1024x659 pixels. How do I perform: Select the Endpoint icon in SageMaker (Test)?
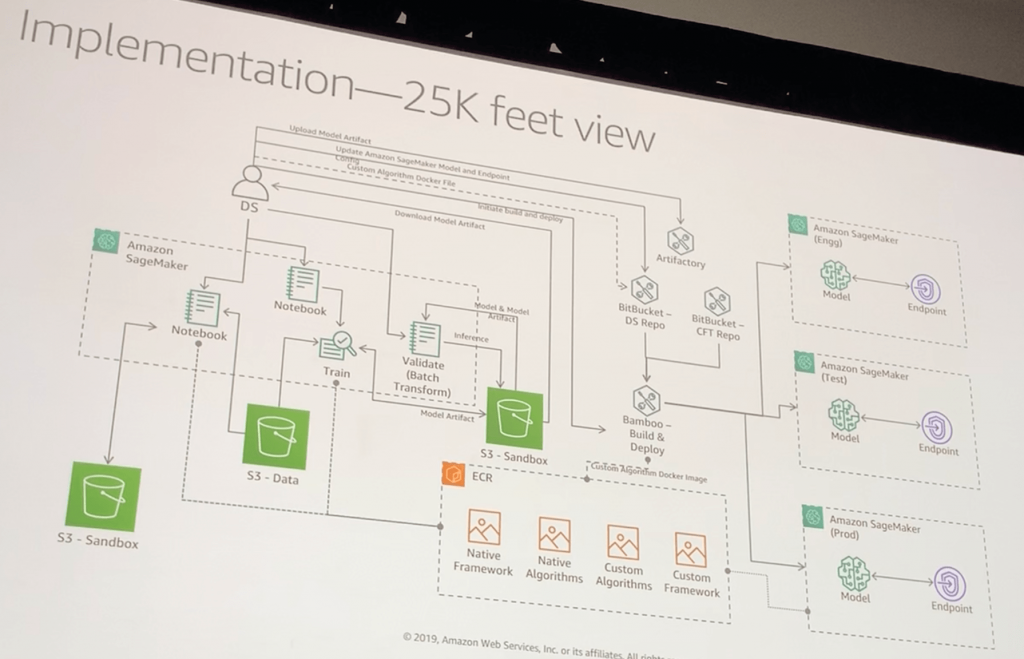(936, 427)
